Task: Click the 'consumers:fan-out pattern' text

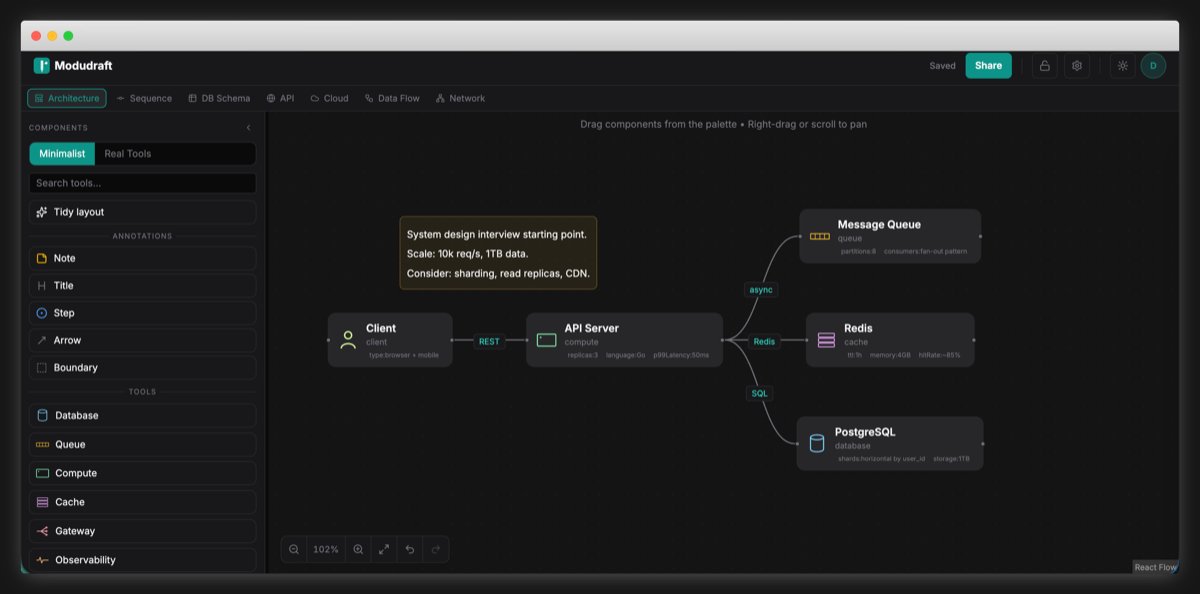Action: (x=925, y=251)
